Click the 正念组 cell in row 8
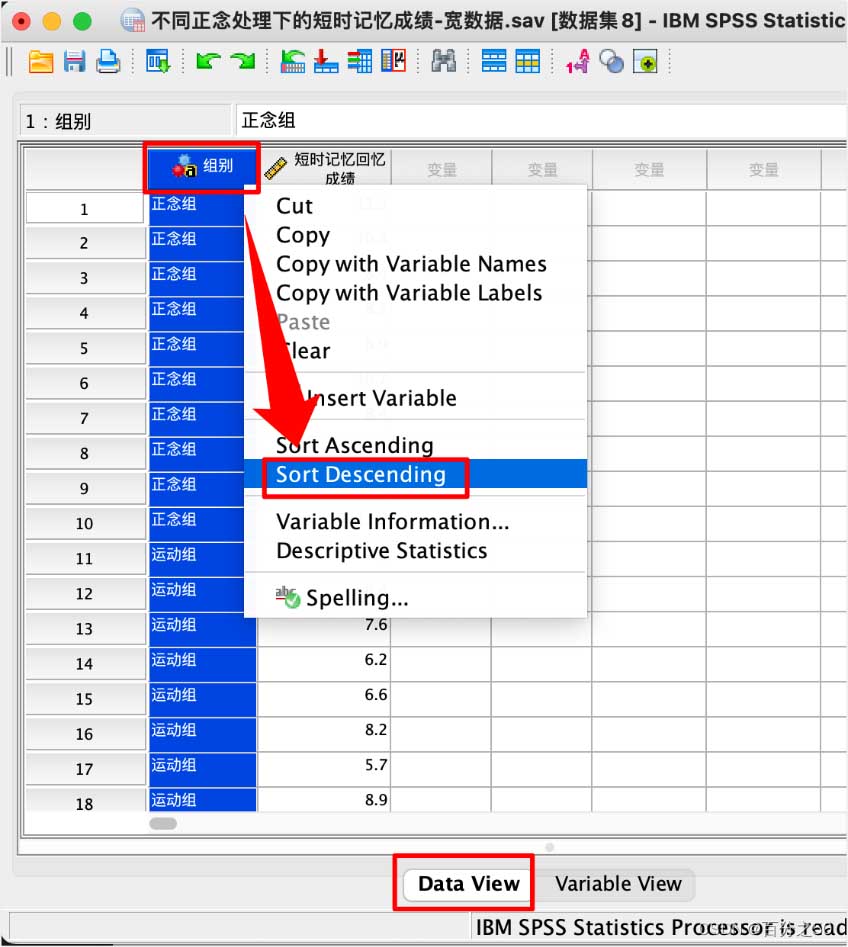848x947 pixels. (197, 454)
